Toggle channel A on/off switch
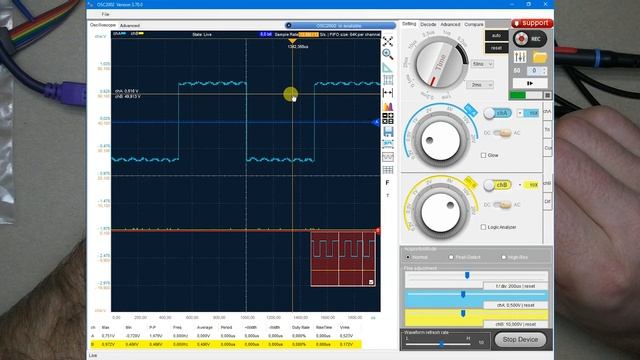 click(x=497, y=113)
